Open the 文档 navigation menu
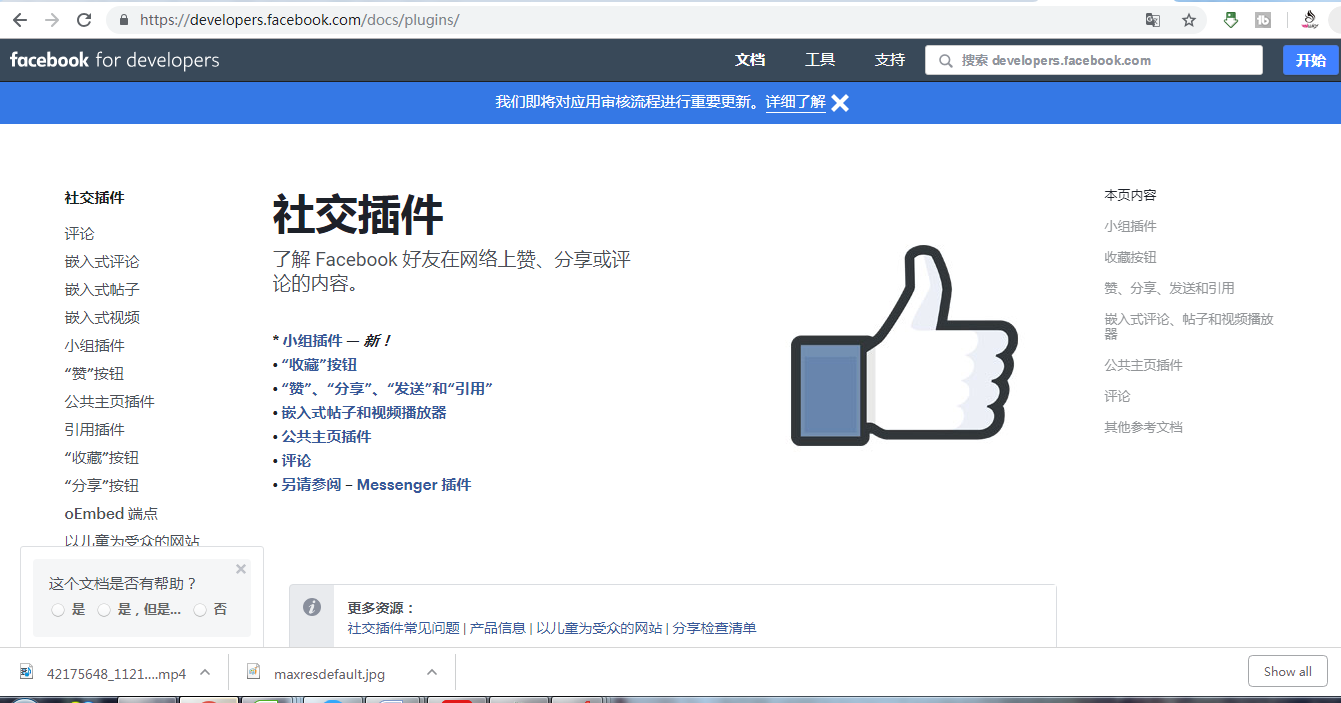 tap(750, 60)
